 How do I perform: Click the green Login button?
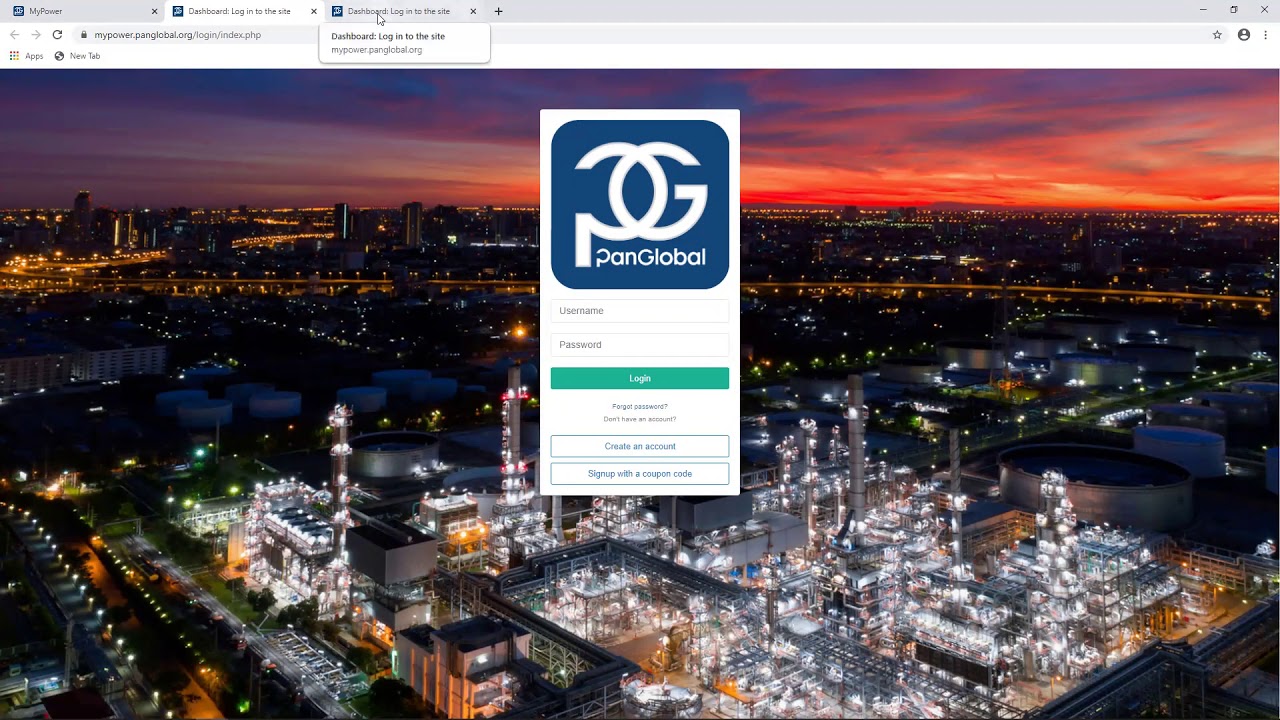(x=640, y=378)
